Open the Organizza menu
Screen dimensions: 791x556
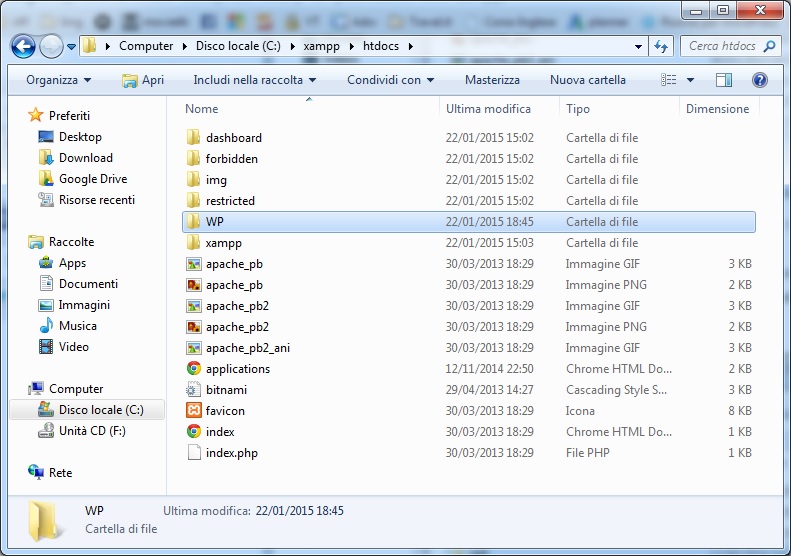tap(59, 80)
